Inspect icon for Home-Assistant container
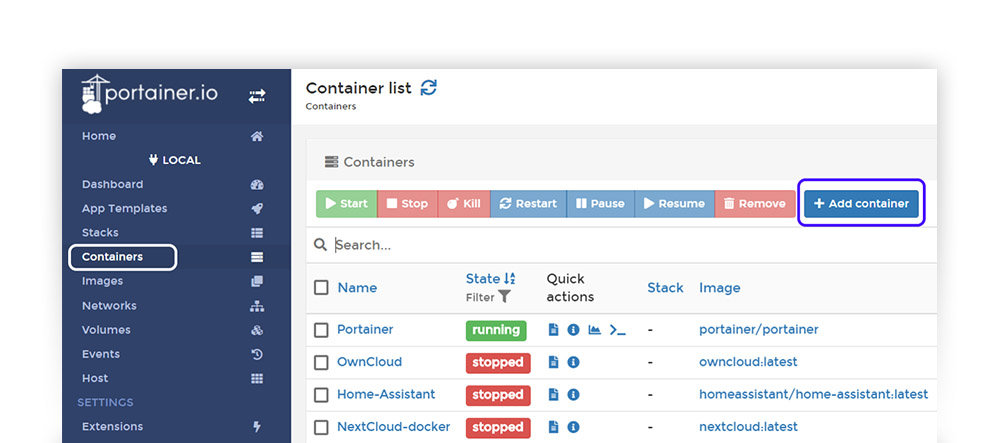This screenshot has width=1000, height=443. coord(573,395)
